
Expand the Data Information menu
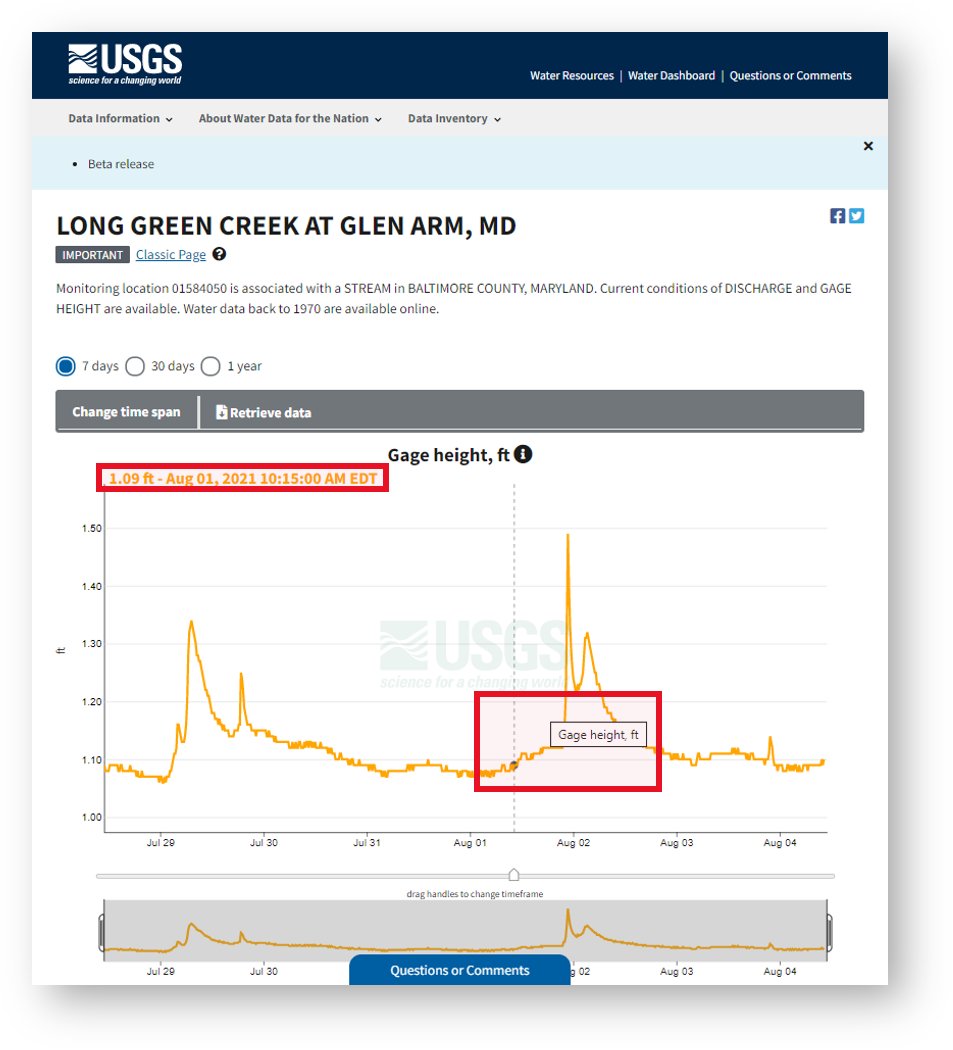(120, 118)
